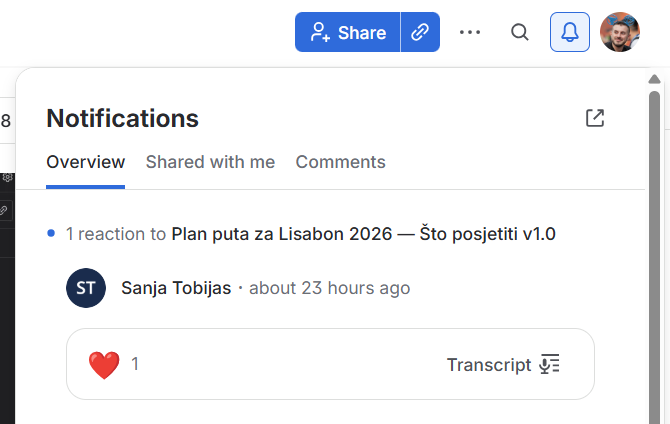Click the red heart reaction
The image size is (670, 424).
104,365
